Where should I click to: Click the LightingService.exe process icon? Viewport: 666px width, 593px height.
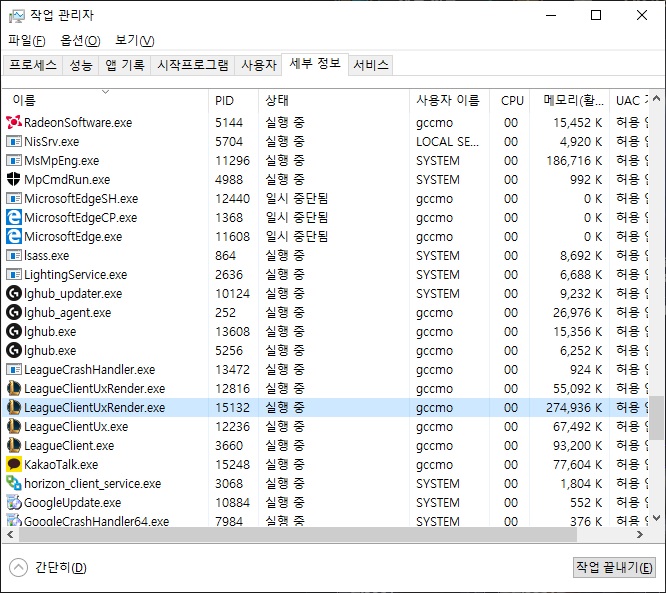(x=14, y=274)
